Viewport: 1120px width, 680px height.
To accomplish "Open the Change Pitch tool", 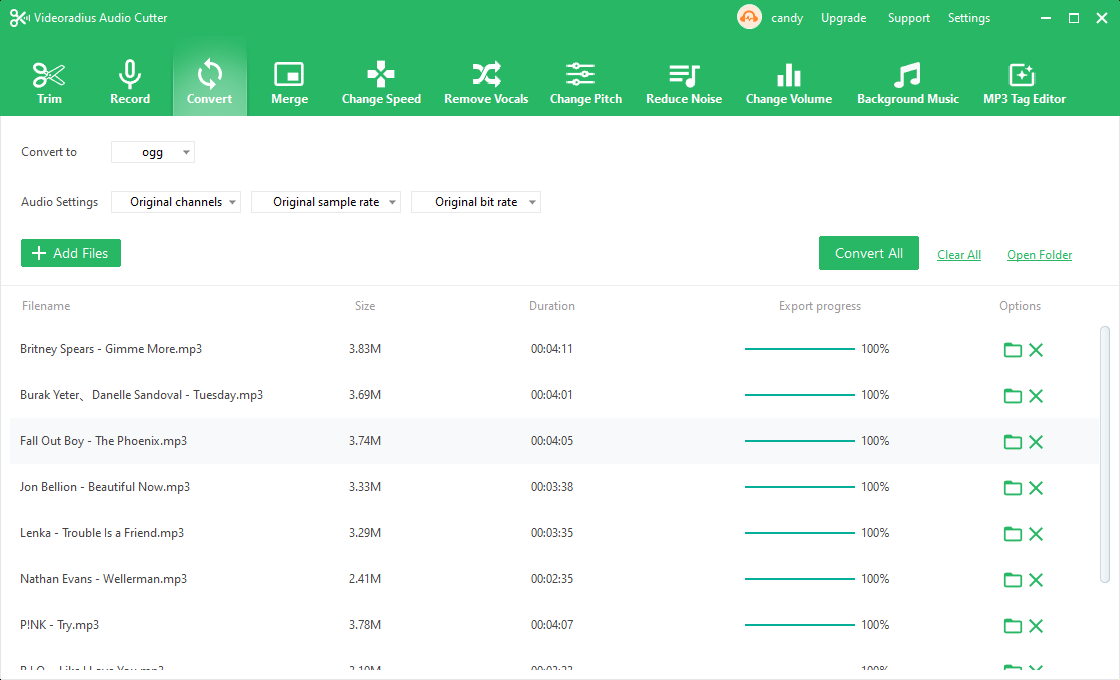I will 586,84.
